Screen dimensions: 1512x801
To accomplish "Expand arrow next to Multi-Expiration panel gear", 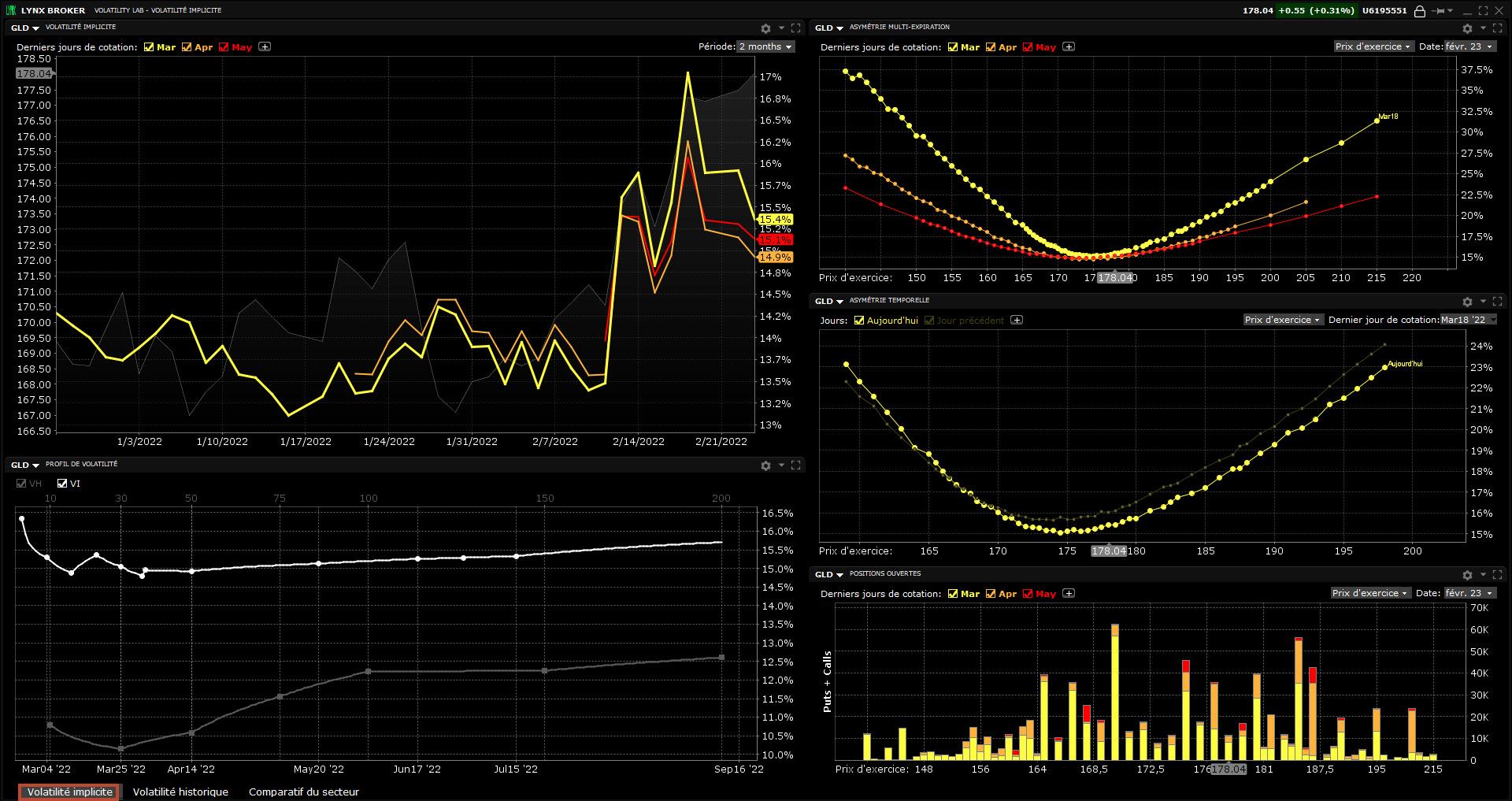I will point(1483,28).
